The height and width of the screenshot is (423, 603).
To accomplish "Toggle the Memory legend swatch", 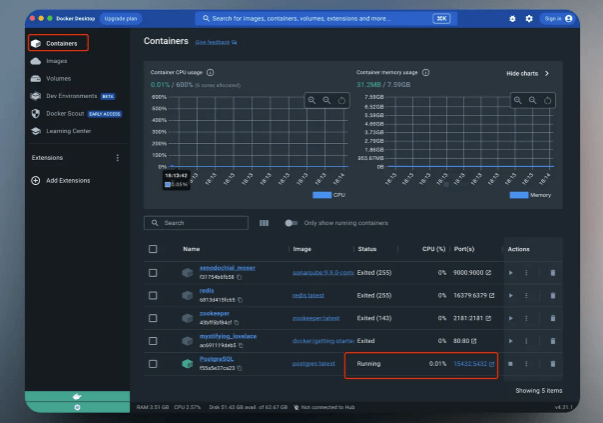I will click(519, 195).
